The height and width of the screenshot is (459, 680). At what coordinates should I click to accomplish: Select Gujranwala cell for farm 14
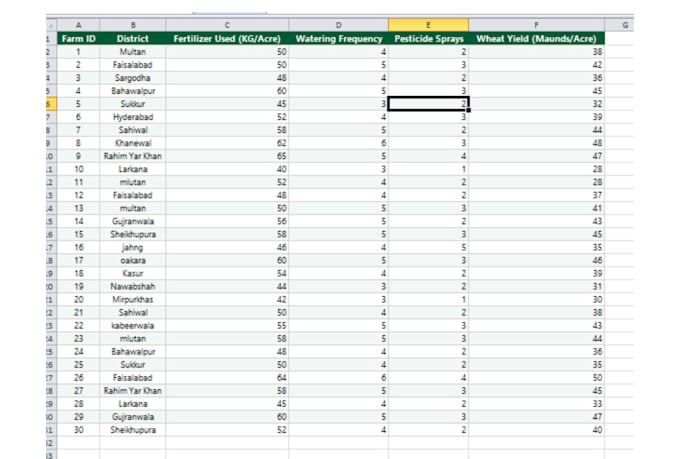pos(133,221)
